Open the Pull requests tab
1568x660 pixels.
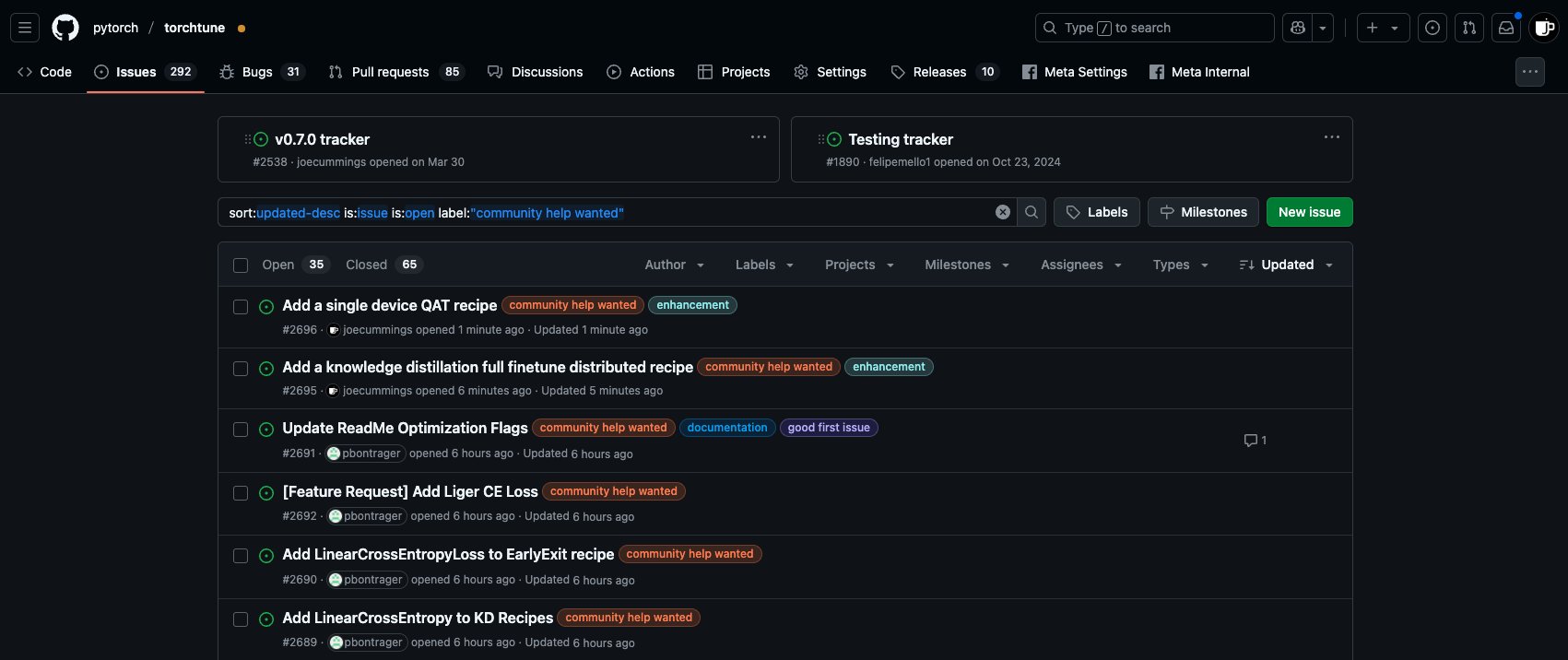click(395, 72)
